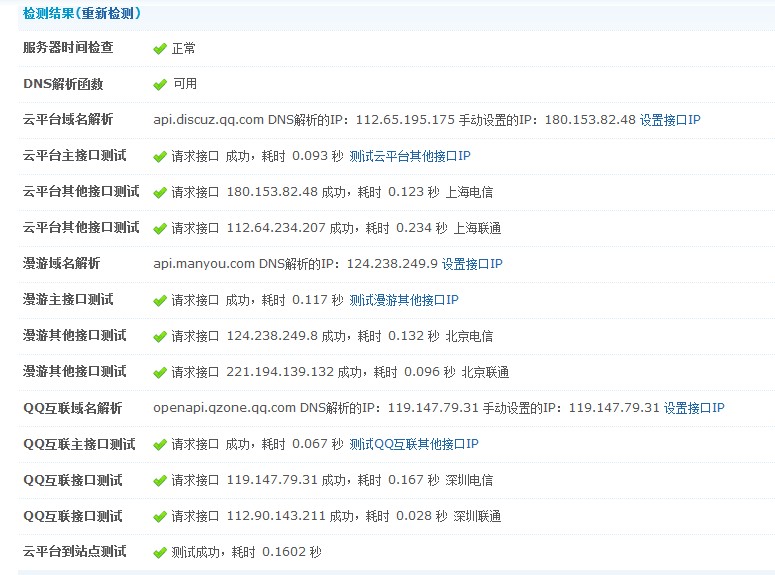Screen dimensions: 775x575
Task: Select the QQ互联主接口测试 label
Action: 79,444
